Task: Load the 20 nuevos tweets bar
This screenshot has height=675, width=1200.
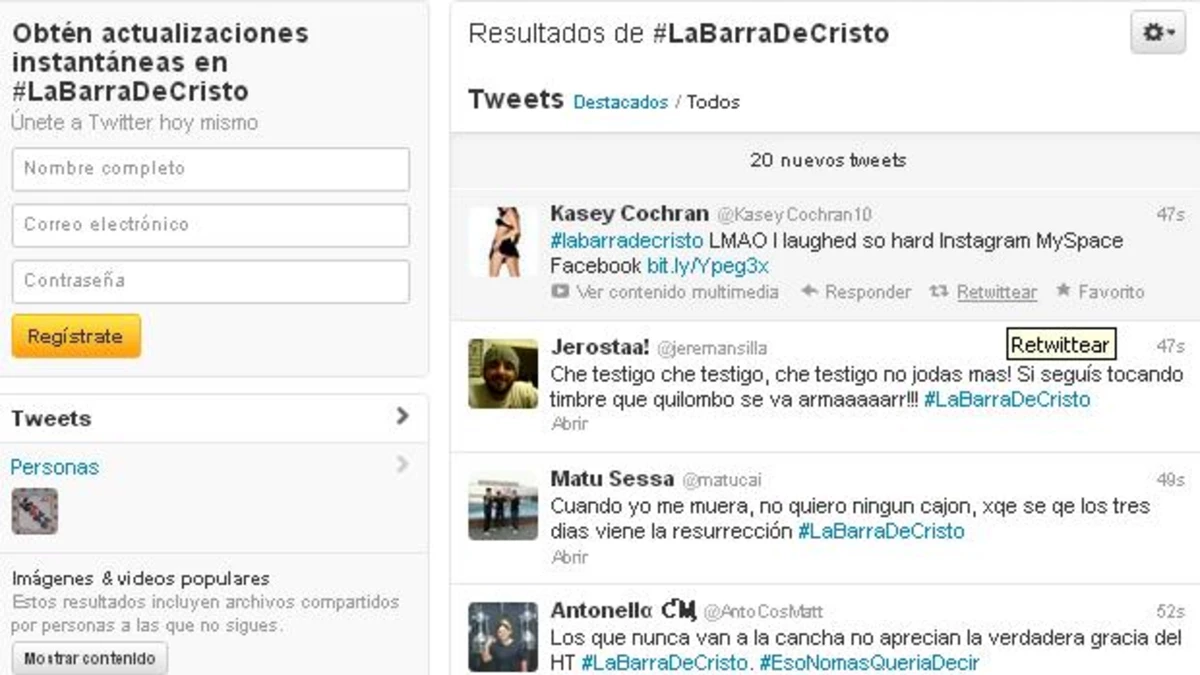Action: pyautogui.click(x=827, y=160)
